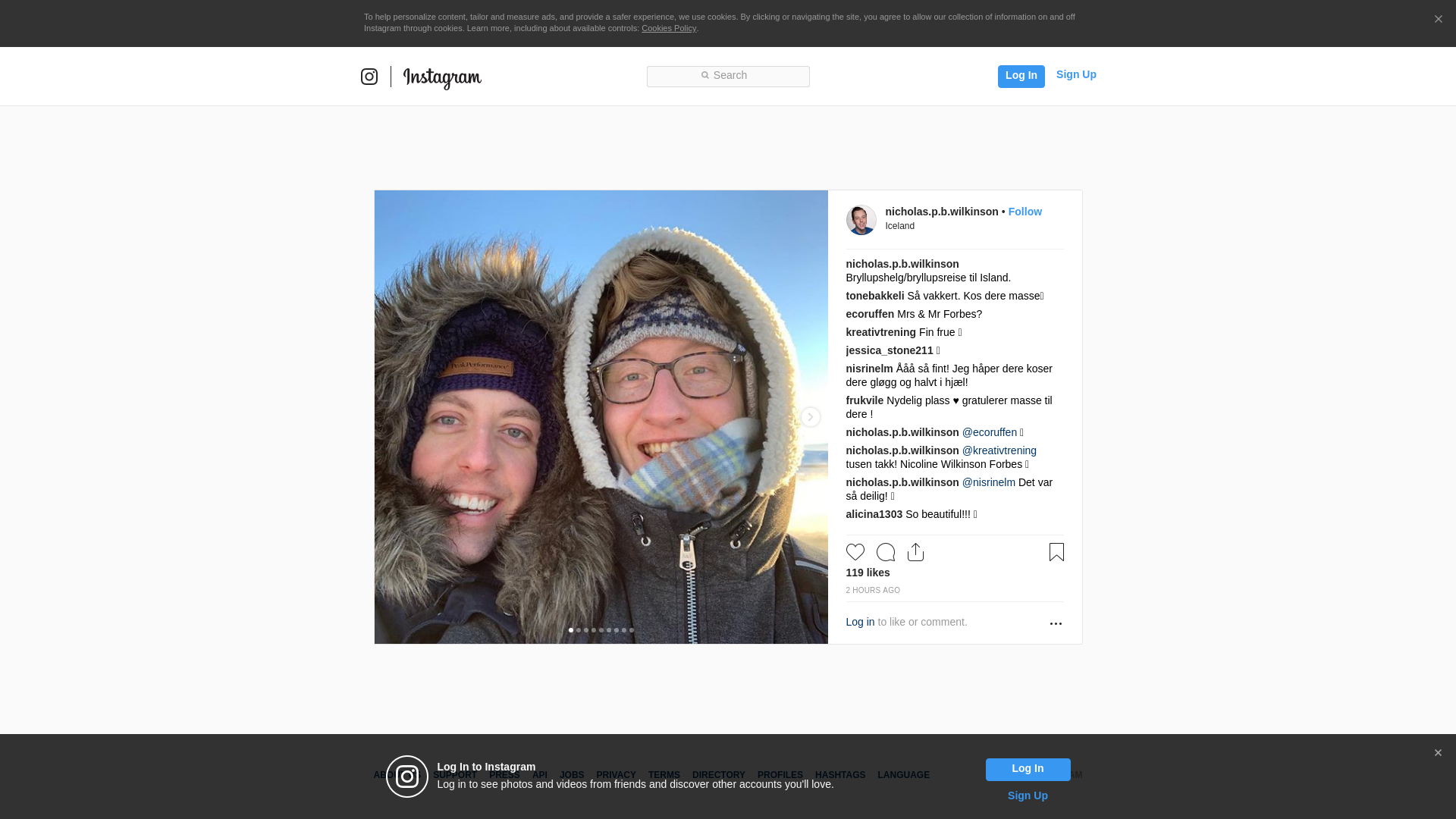Click the header Log In button
This screenshot has width=1456, height=819.
pos(1021,77)
